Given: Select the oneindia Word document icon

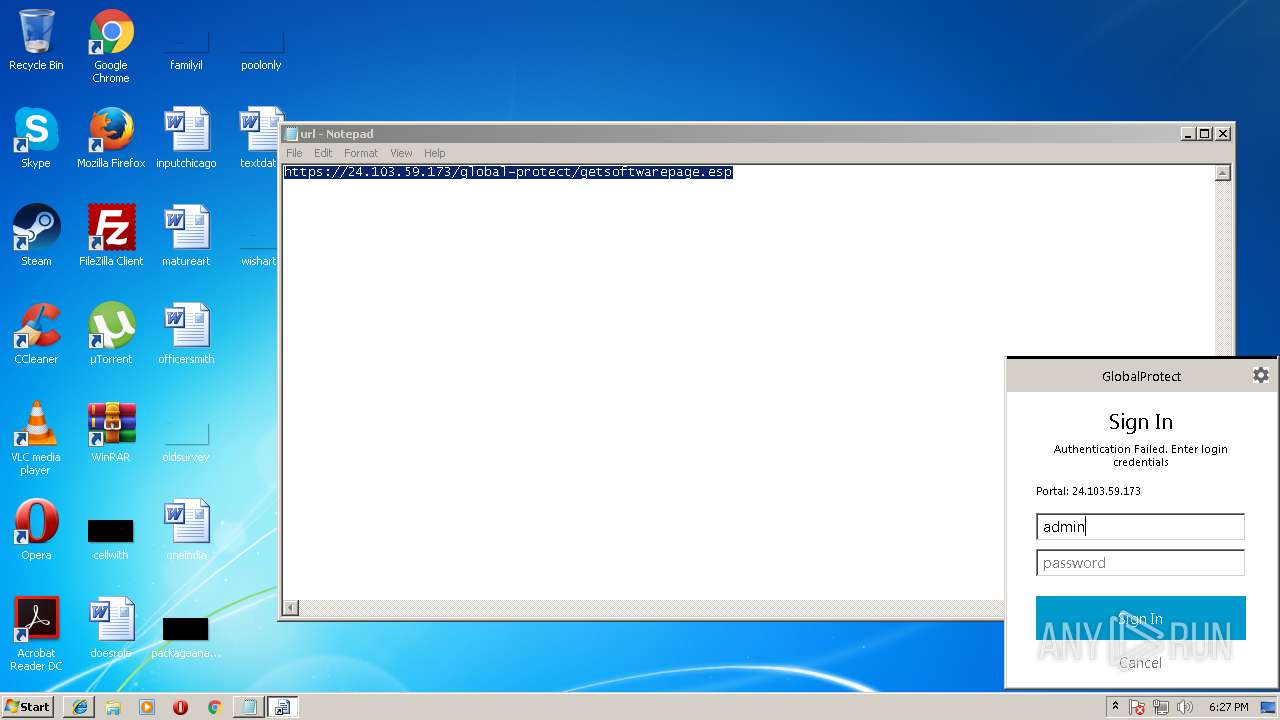Looking at the screenshot, I should click(186, 530).
